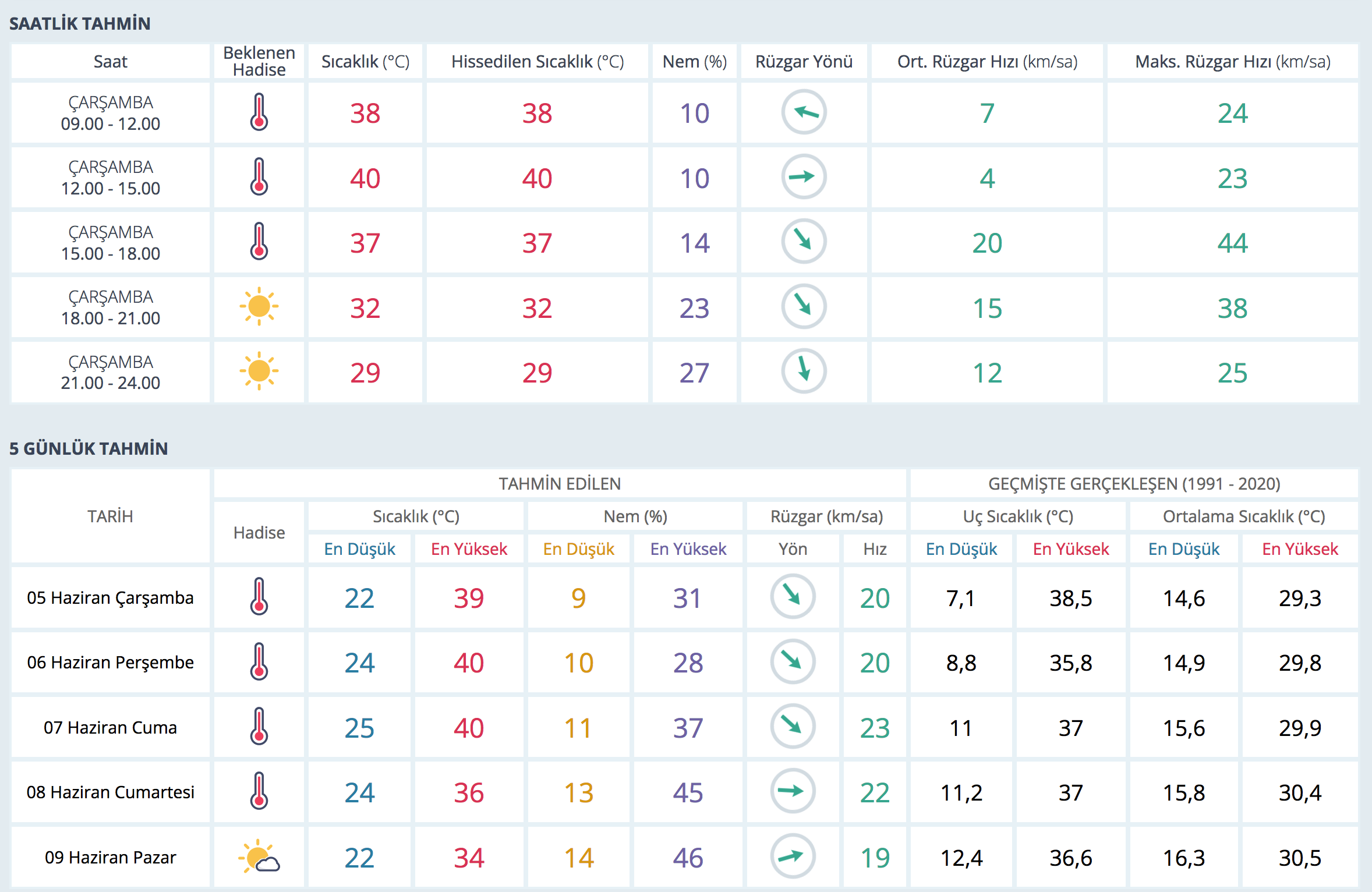Click the 07 Haziran Cuma date cell
This screenshot has height=892, width=1372.
tap(110, 728)
